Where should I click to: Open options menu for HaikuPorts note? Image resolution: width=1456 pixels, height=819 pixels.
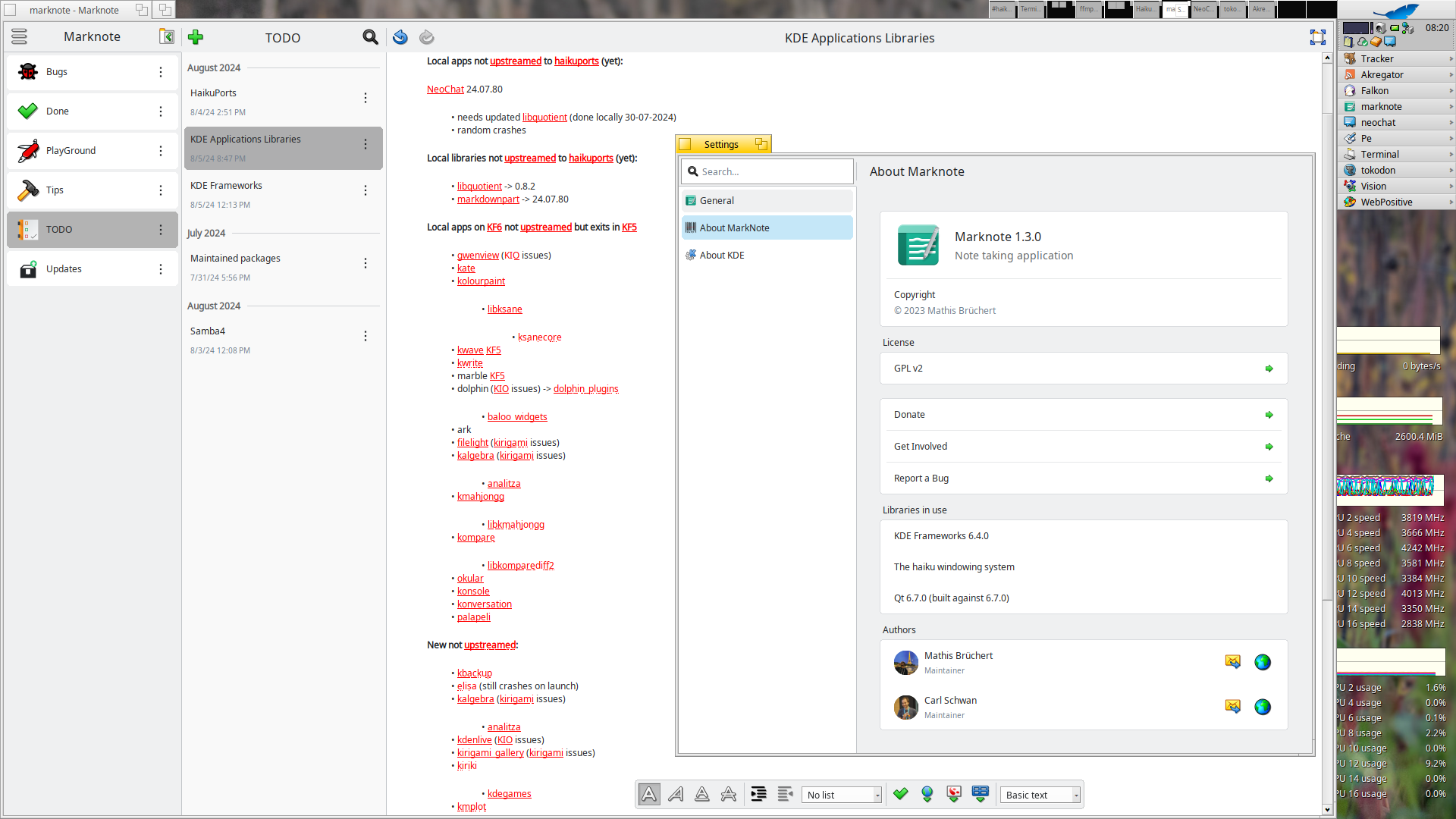tap(366, 98)
